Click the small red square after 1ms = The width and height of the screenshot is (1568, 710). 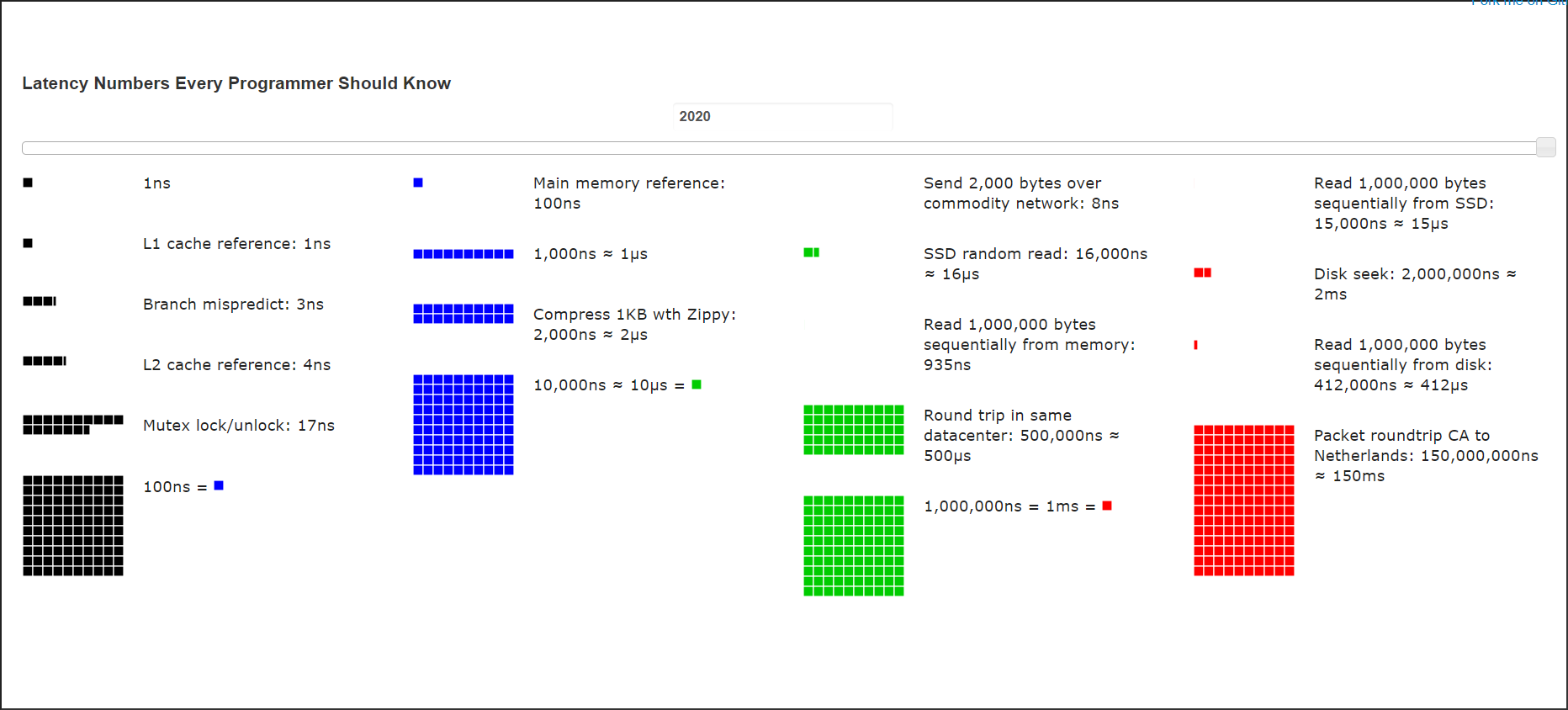click(x=1107, y=506)
